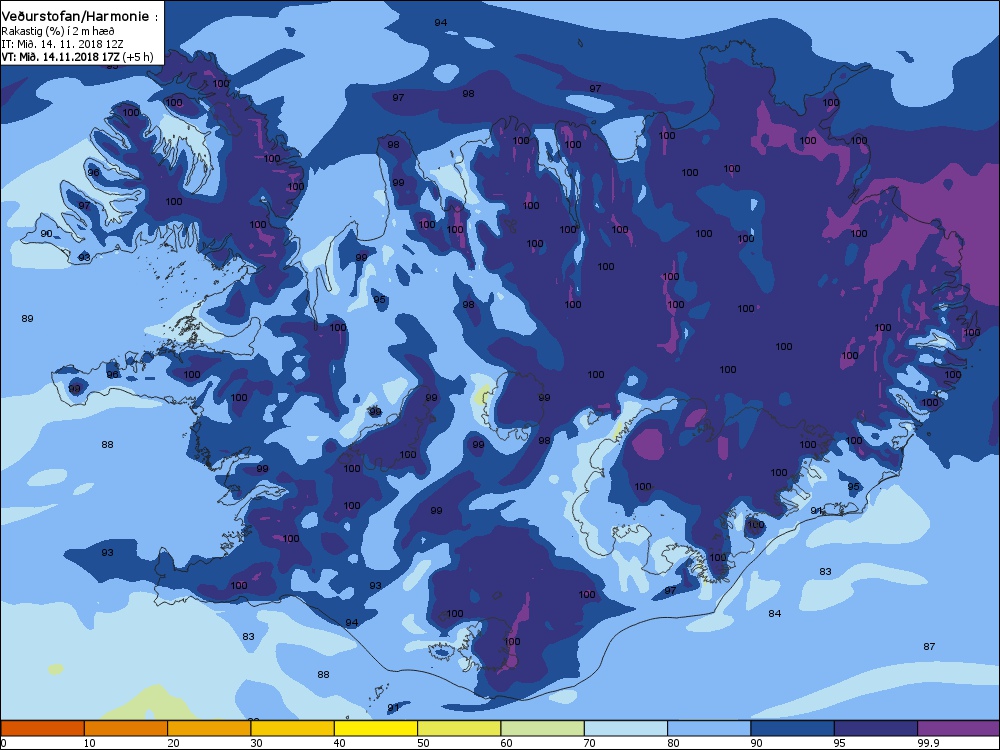The image size is (1000, 750).
Task: Click the 'IT: Mið. 14. 11. 2018 12Z' line
Action: point(62,44)
